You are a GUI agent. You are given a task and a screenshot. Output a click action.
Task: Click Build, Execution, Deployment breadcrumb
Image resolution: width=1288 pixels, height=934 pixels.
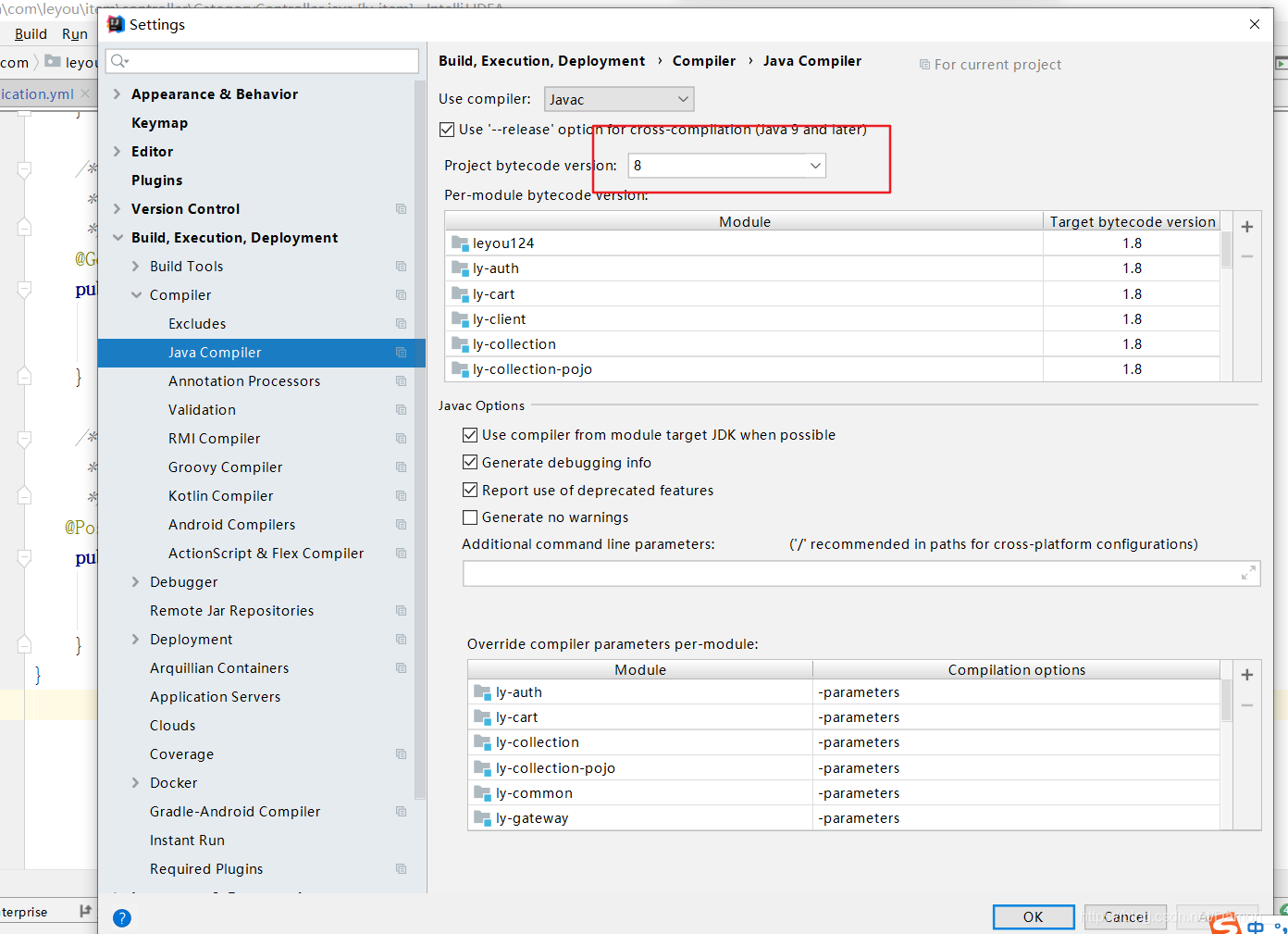(x=542, y=61)
